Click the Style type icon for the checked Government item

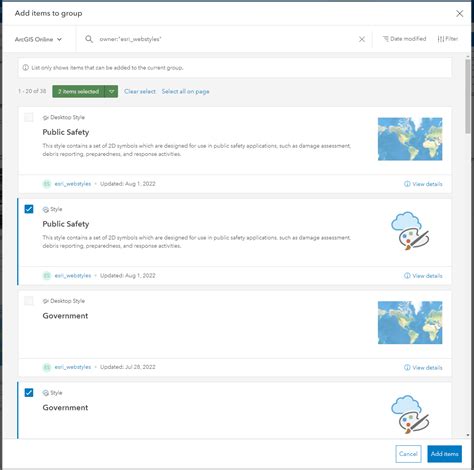click(x=46, y=393)
